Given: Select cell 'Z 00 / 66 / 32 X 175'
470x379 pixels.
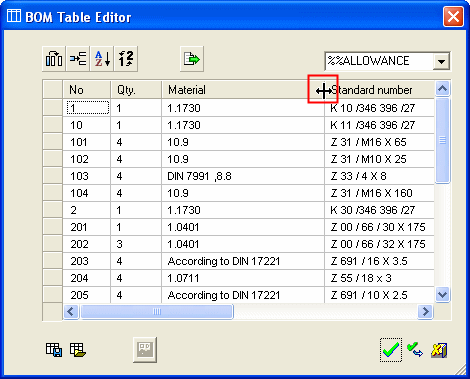Looking at the screenshot, I should [379, 244].
